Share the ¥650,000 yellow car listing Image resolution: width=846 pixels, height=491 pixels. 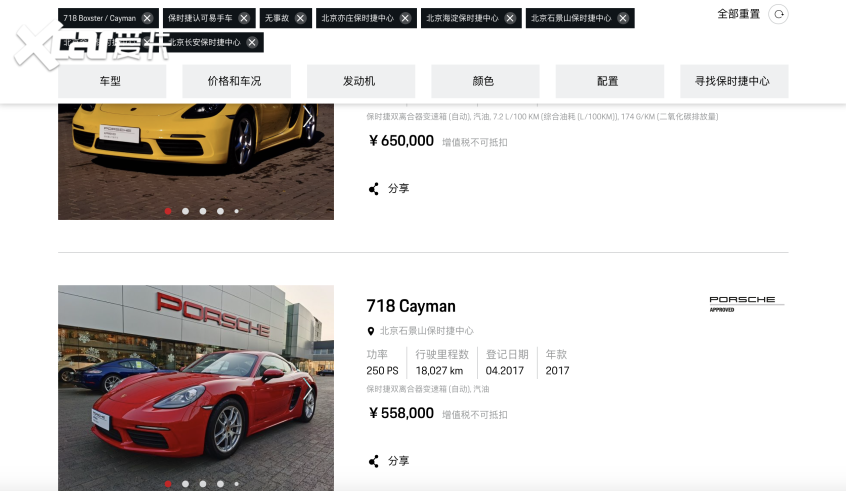click(x=373, y=189)
